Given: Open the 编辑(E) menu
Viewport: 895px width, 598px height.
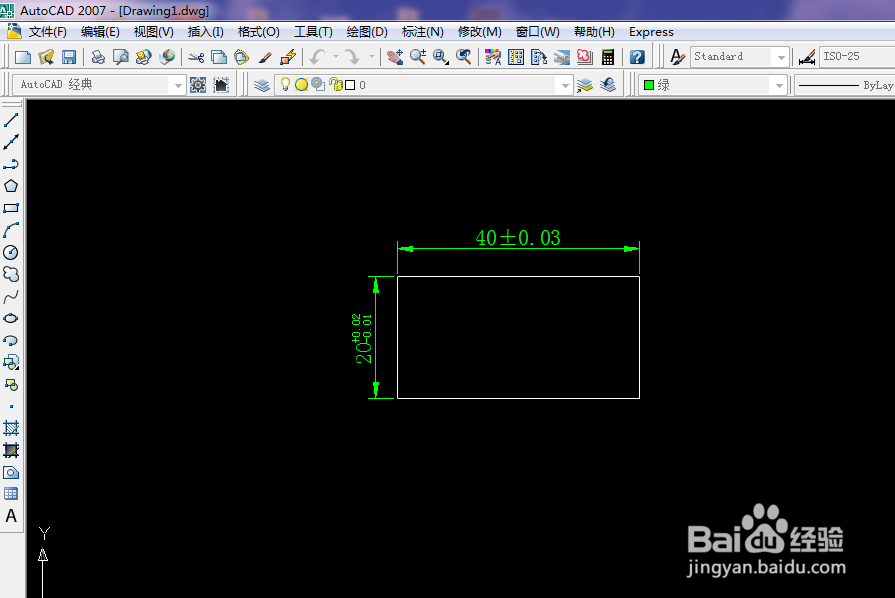Looking at the screenshot, I should (100, 32).
